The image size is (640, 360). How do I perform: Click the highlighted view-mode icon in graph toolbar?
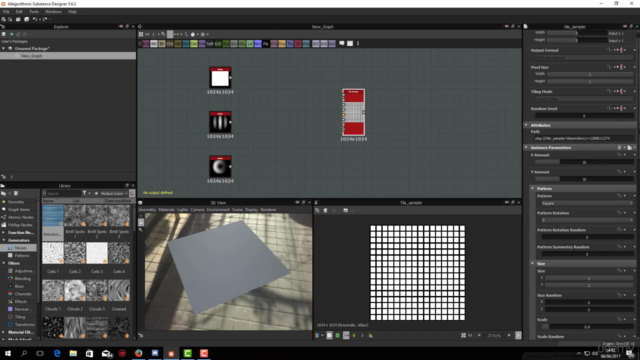(x=170, y=34)
